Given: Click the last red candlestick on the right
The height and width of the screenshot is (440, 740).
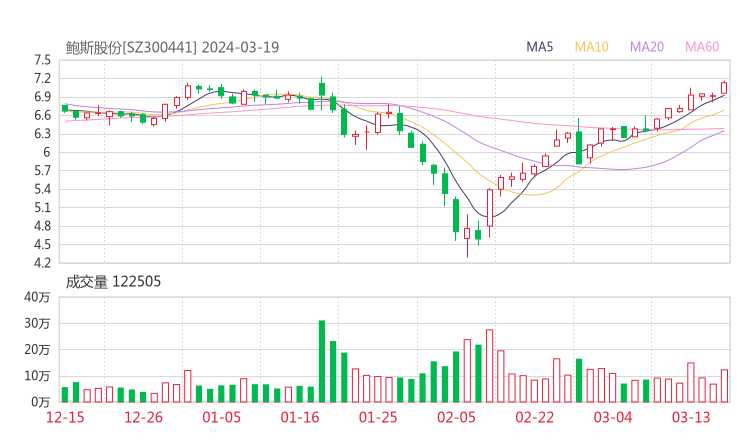Looking at the screenshot, I should [x=724, y=88].
